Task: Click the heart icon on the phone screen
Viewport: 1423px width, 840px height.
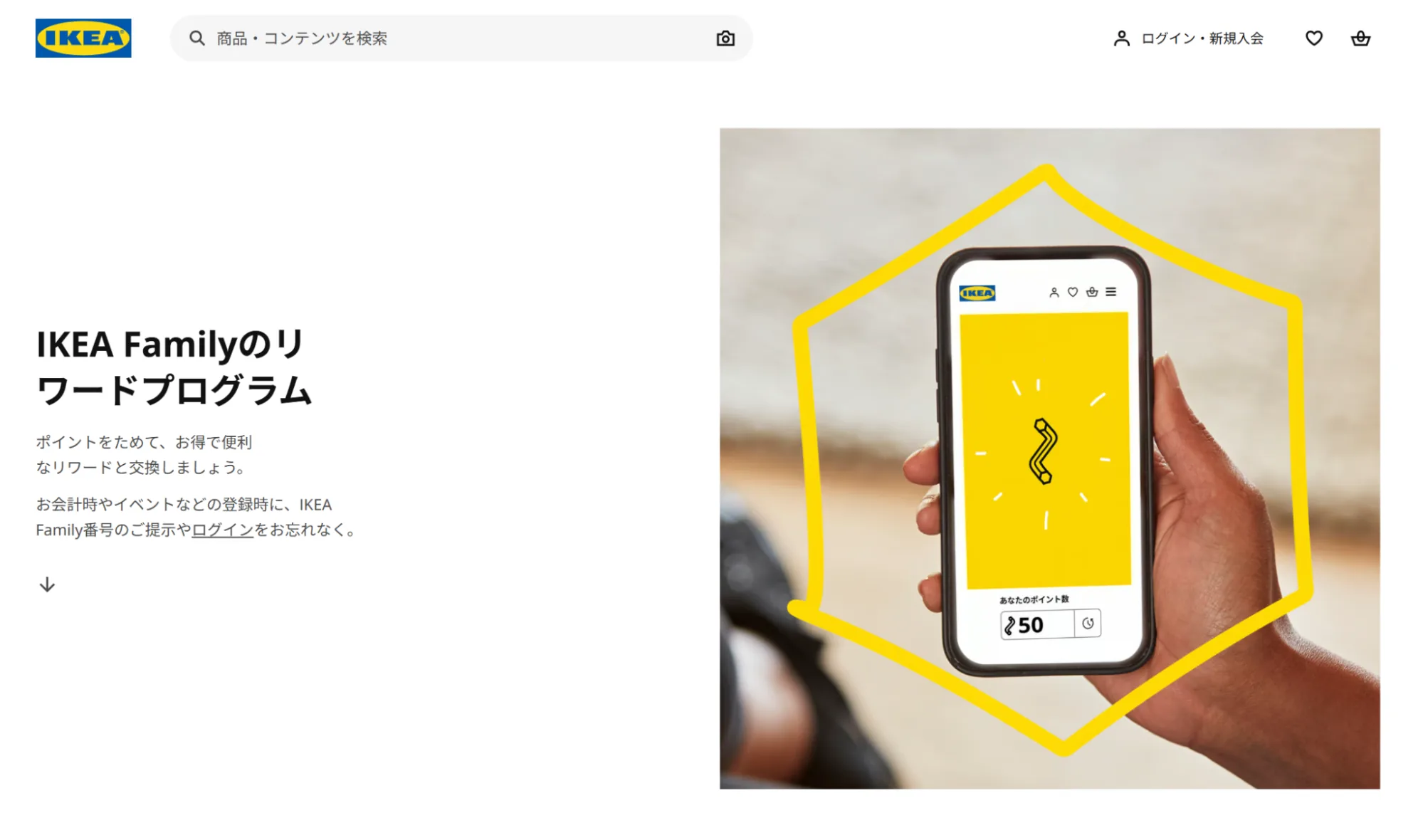Action: coord(1073,292)
